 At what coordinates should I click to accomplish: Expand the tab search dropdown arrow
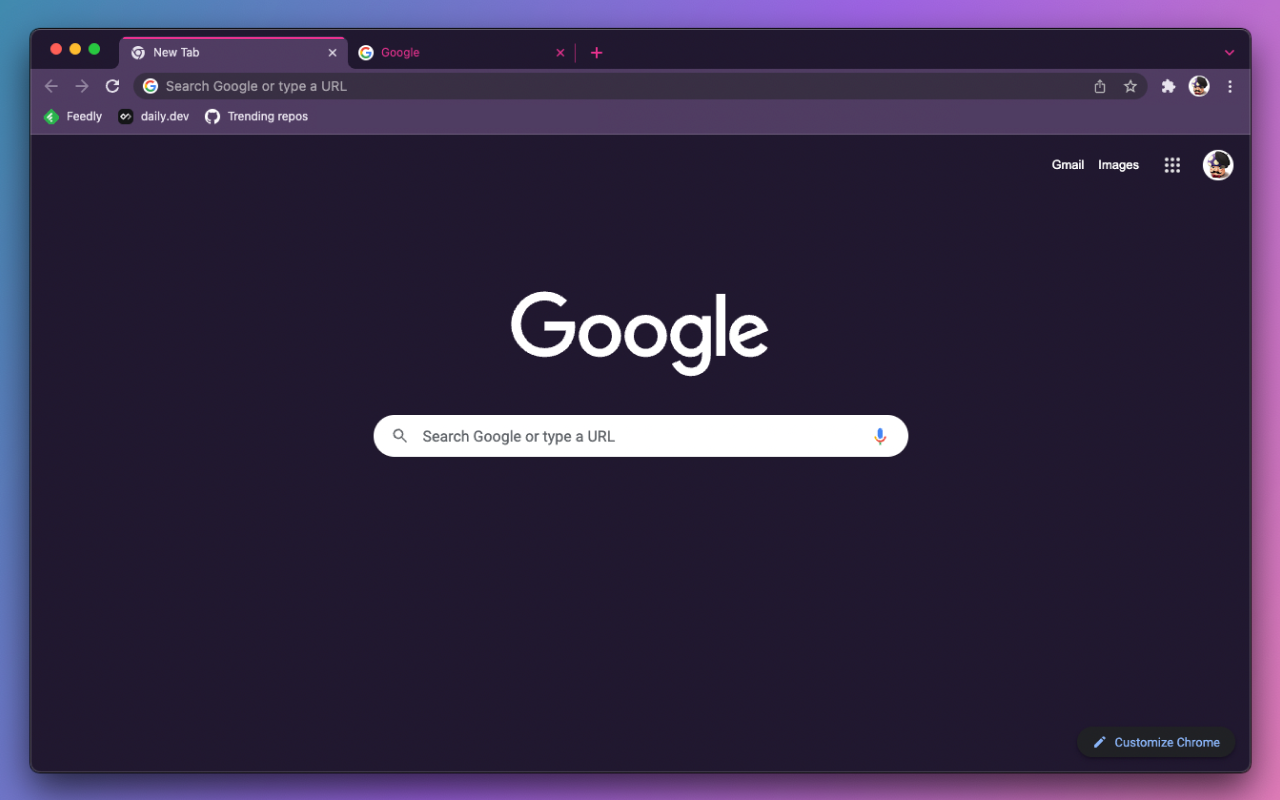tap(1229, 53)
